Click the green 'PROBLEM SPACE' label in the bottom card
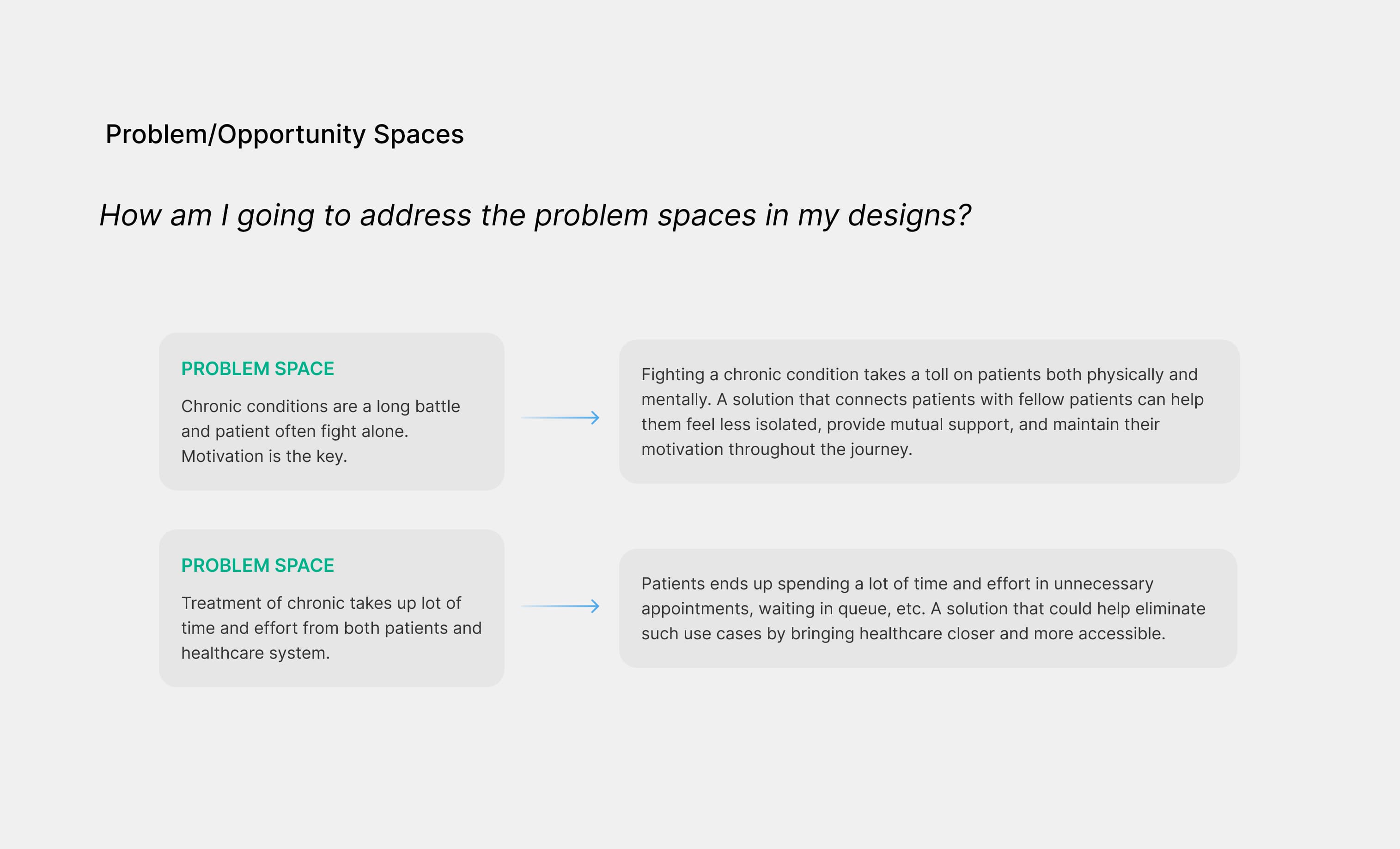The height and width of the screenshot is (849, 1400). tap(257, 565)
